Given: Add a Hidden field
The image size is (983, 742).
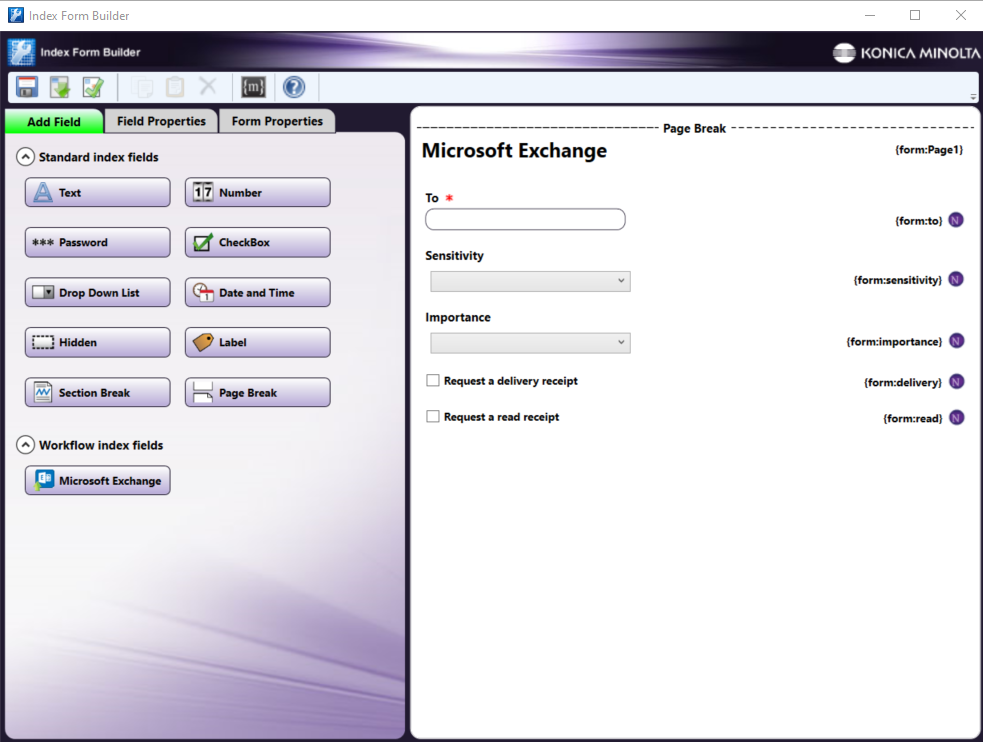Looking at the screenshot, I should tap(98, 342).
